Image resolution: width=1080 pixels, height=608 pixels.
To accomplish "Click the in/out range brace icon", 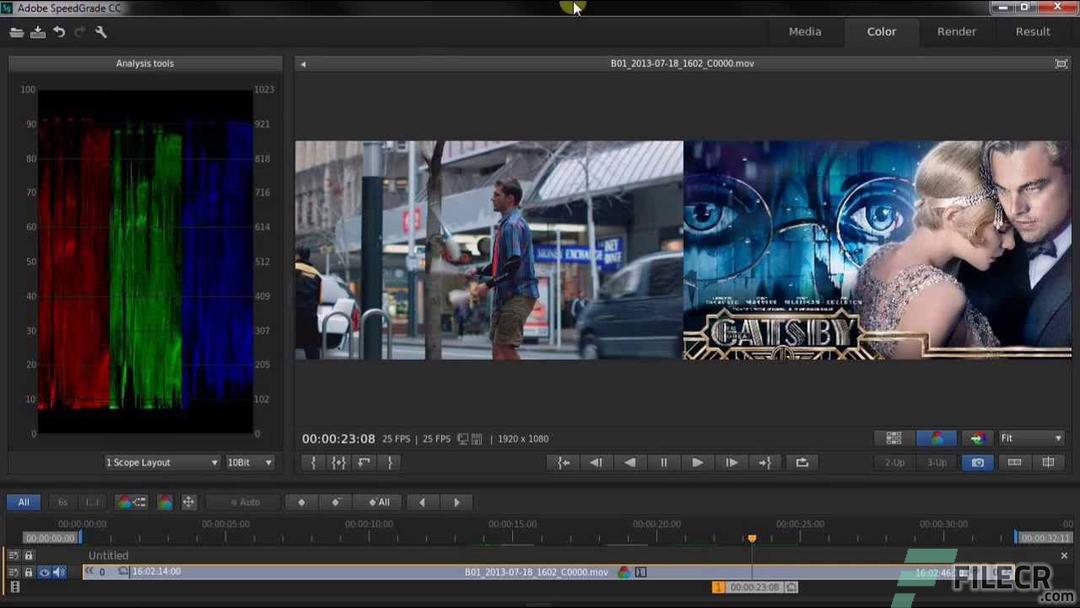I will click(339, 463).
